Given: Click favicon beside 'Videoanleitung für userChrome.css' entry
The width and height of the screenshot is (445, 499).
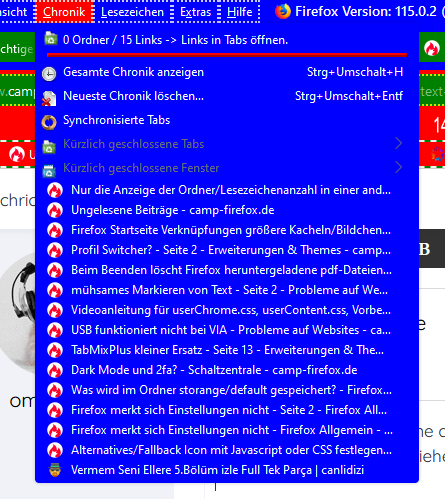Looking at the screenshot, I should (x=55, y=310).
